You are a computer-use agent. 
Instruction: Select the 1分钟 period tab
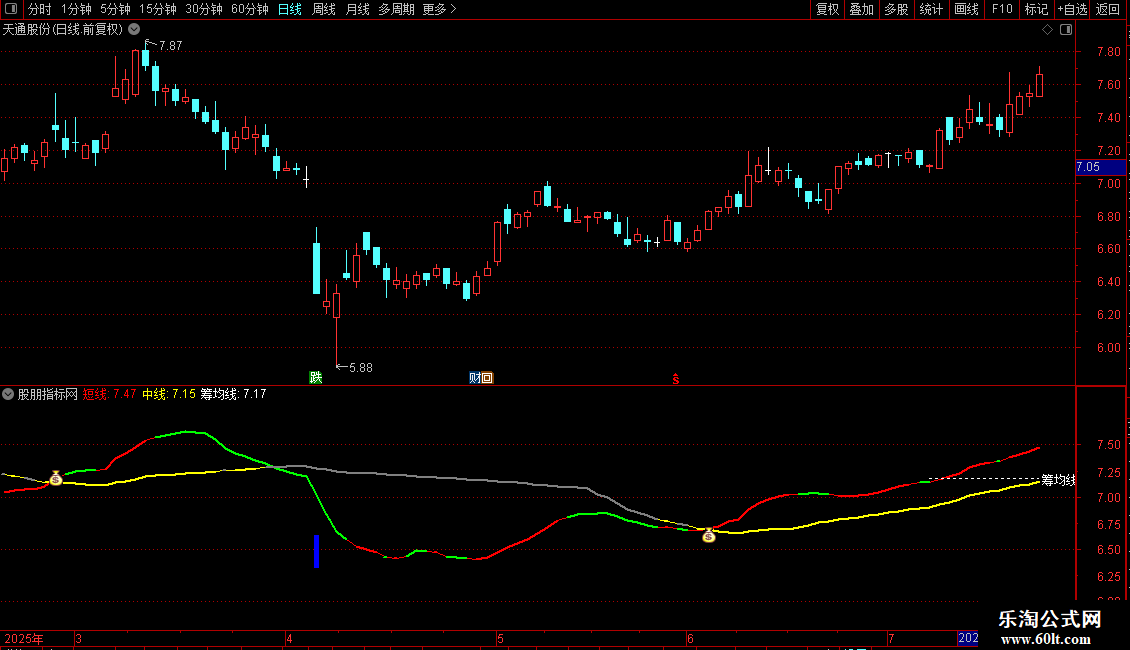76,9
